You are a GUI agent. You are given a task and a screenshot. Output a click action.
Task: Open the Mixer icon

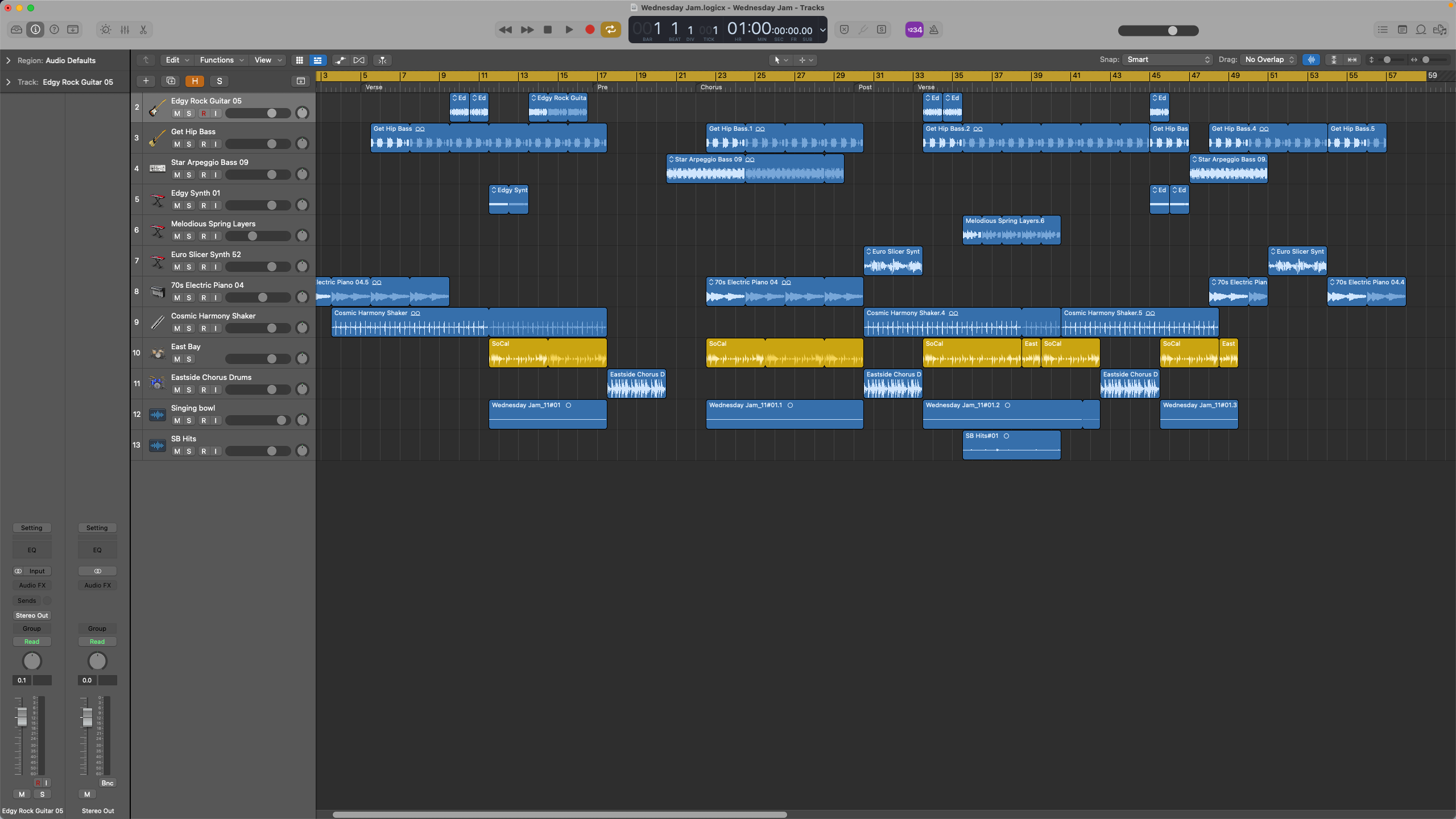coord(125,30)
